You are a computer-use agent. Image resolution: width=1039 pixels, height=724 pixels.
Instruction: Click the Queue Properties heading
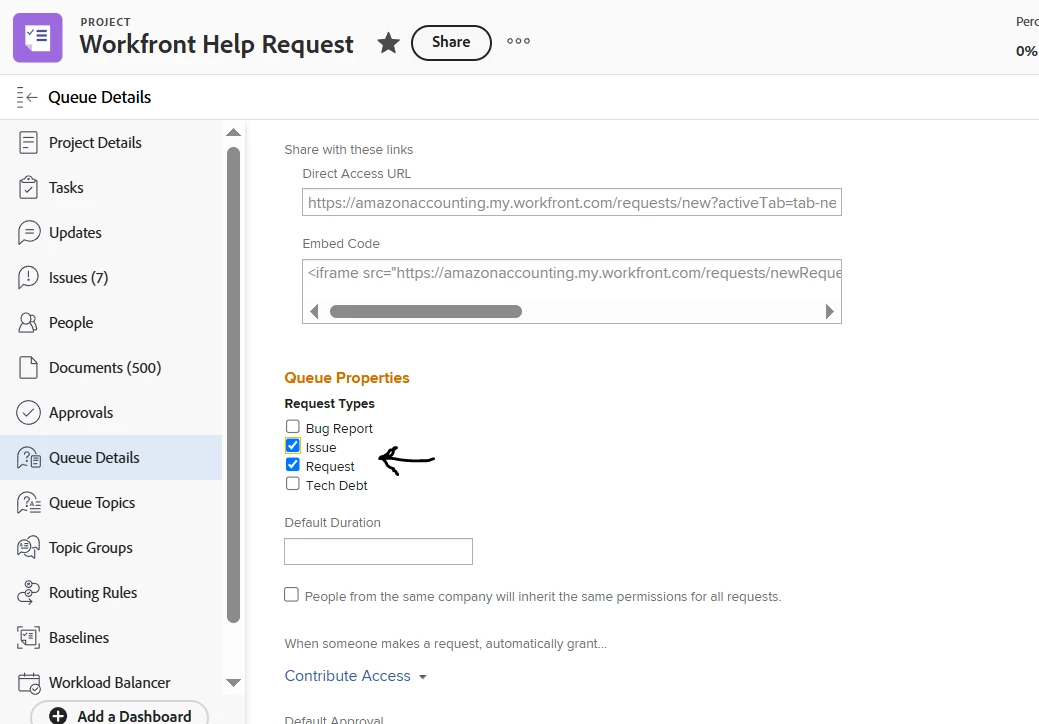click(x=347, y=378)
